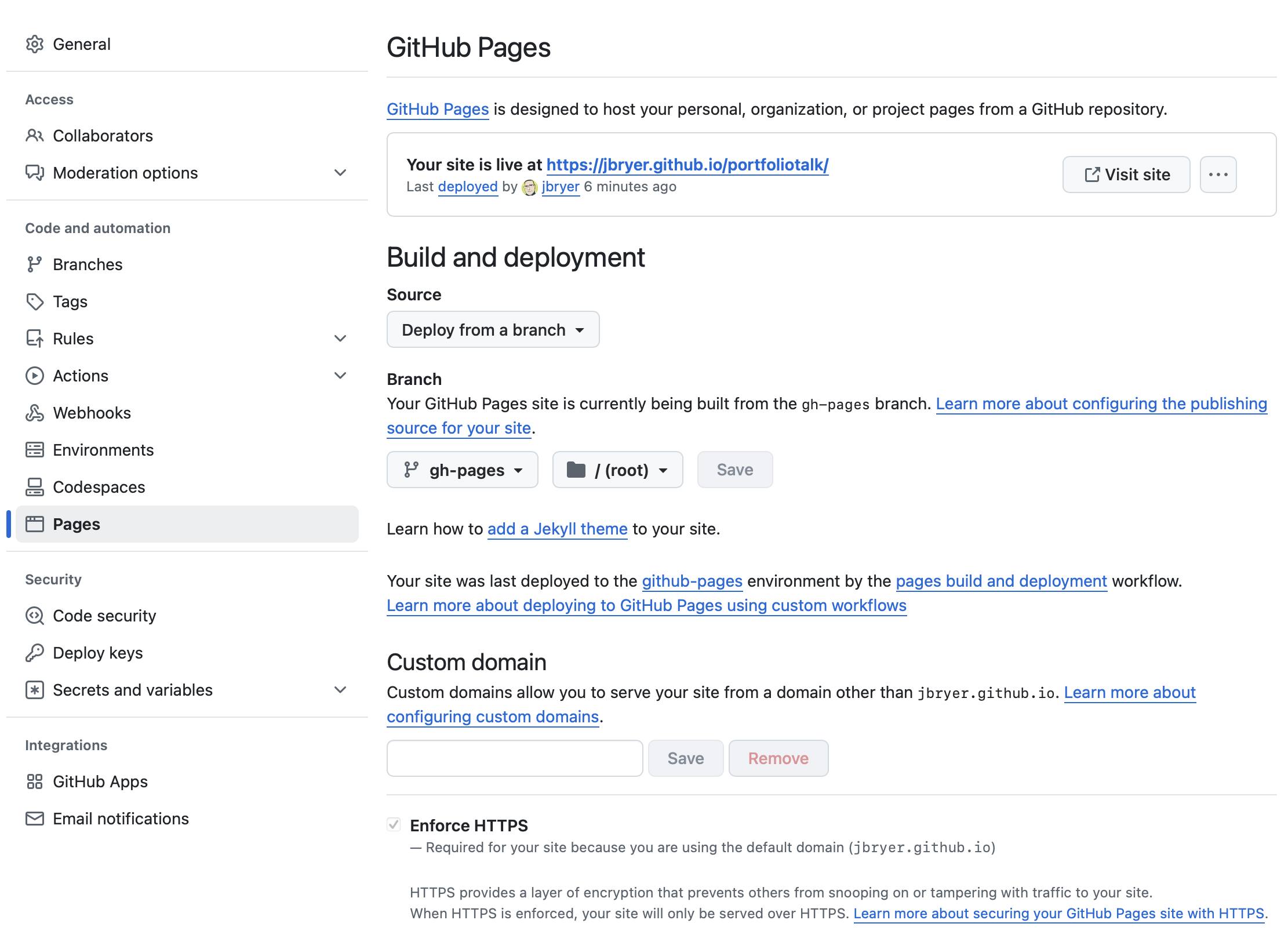
Task: Open the Deploy from a branch dropdown
Action: pos(493,330)
